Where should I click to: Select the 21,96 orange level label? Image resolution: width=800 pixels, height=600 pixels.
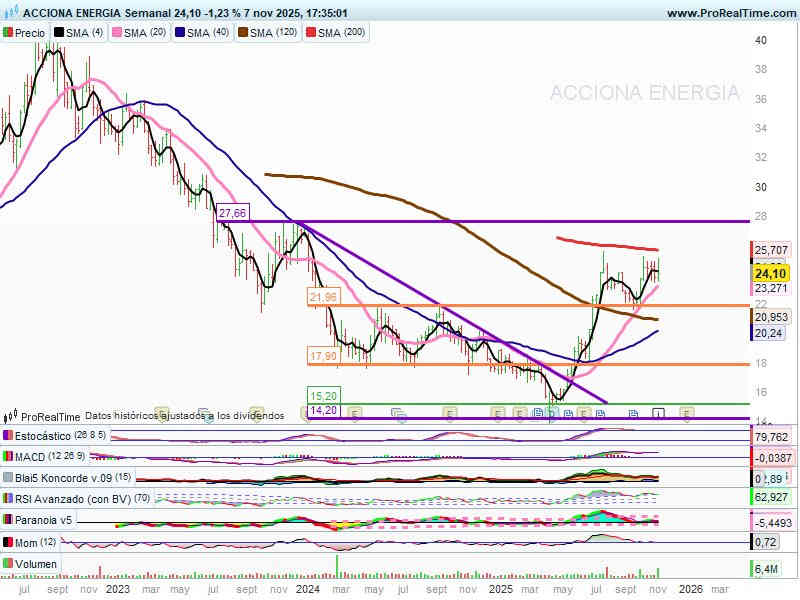(x=324, y=297)
